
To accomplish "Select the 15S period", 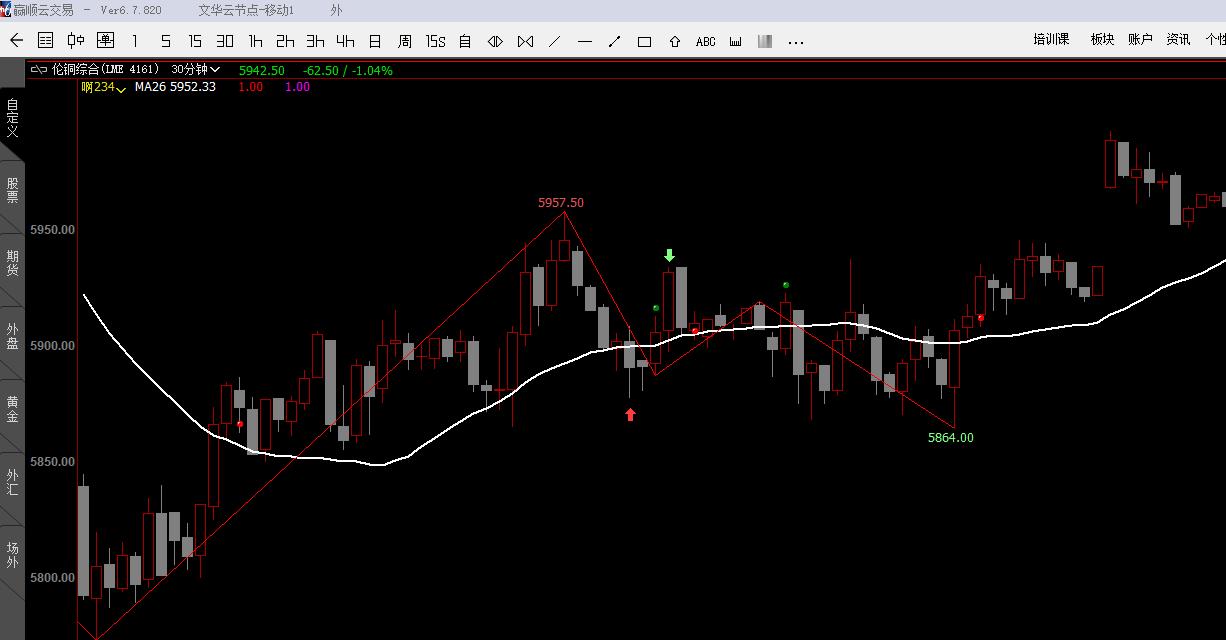I will [435, 41].
